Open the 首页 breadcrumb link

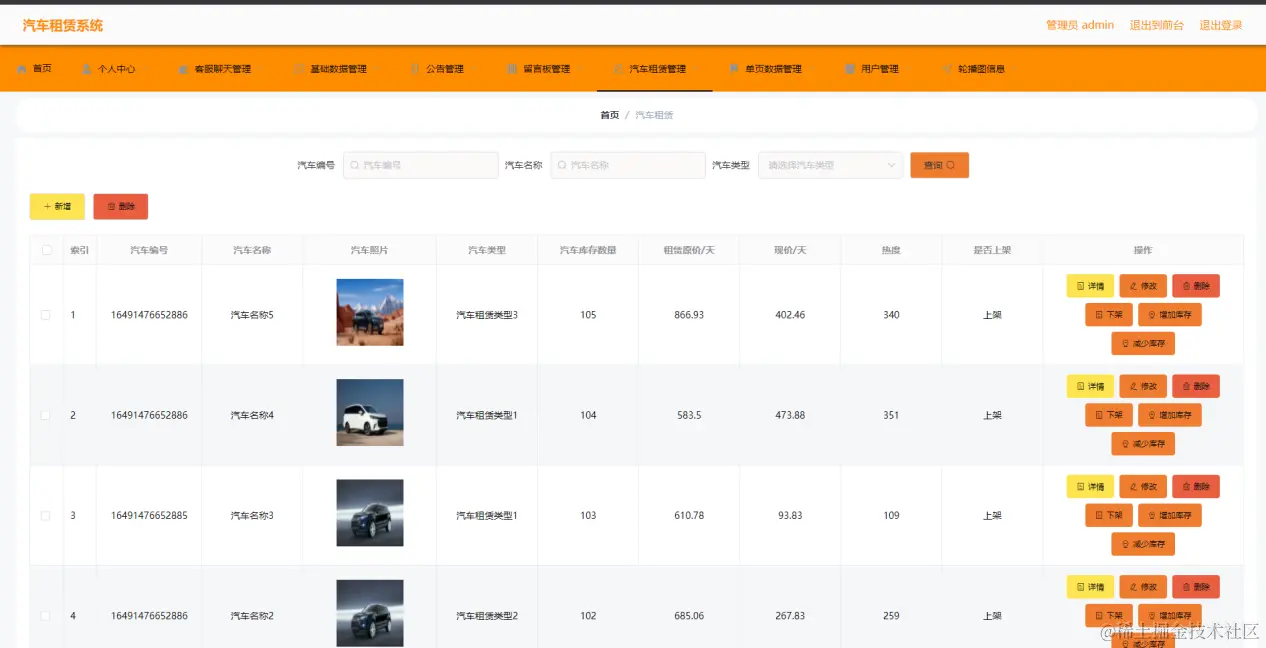(x=609, y=114)
